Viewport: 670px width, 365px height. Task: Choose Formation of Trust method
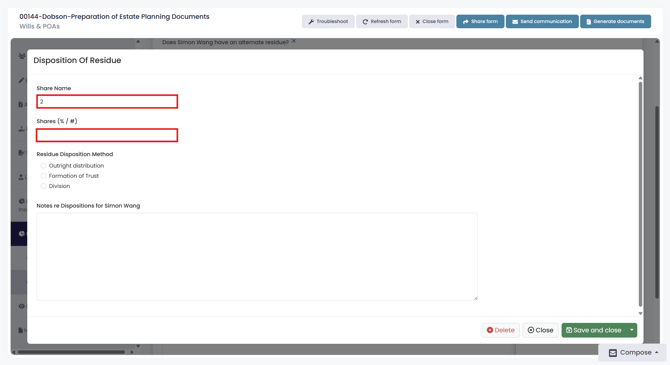[x=44, y=176]
